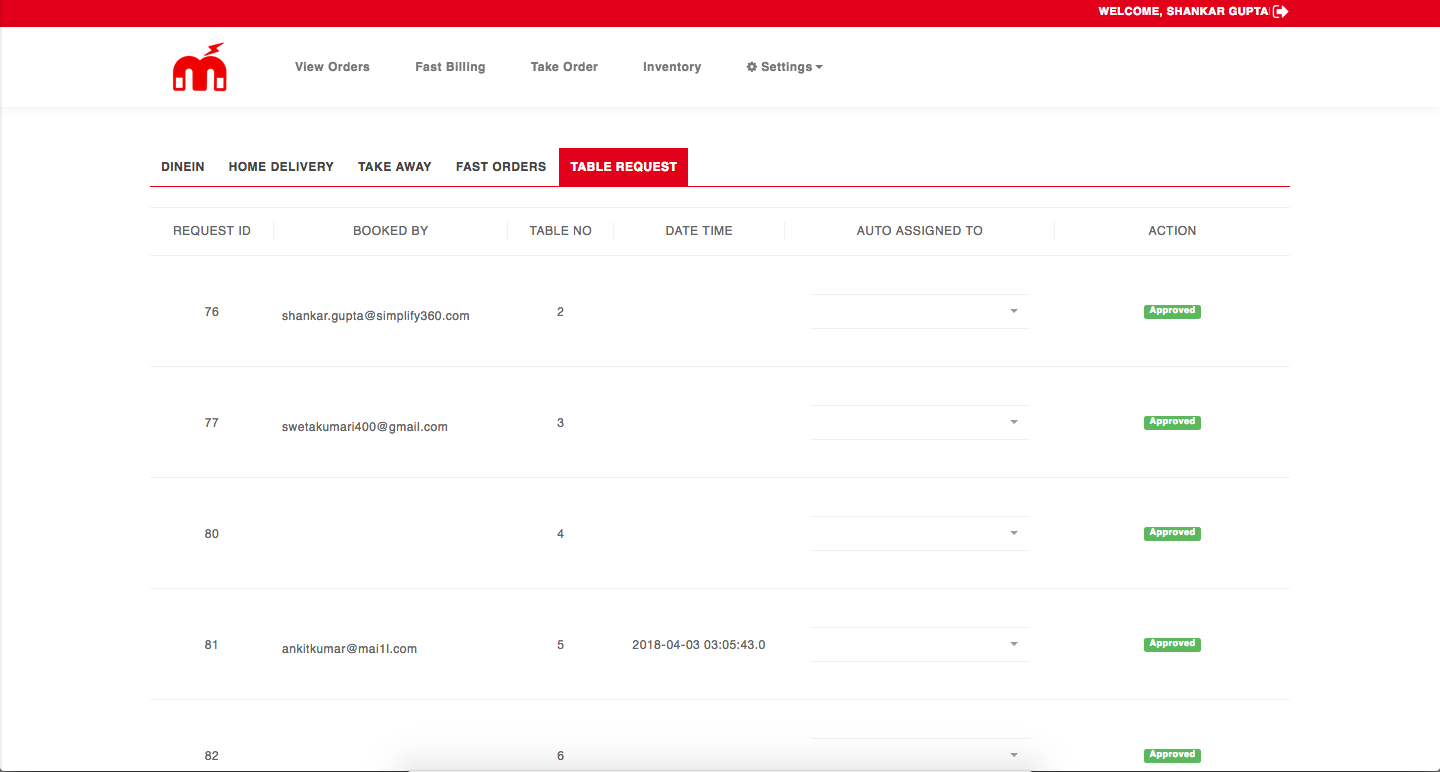Switch to the FAST ORDERS tab
The image size is (1440, 772).
[501, 167]
